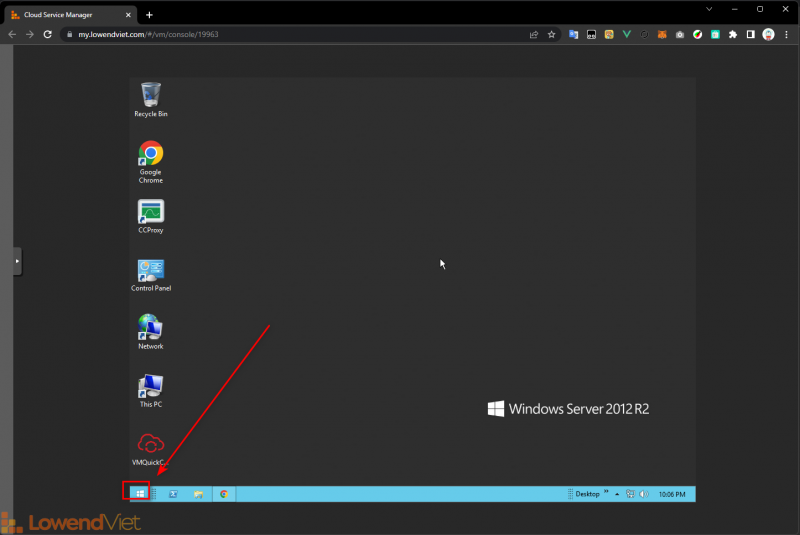Open the Chrome three-dot menu
This screenshot has height=535, width=800.
point(786,34)
